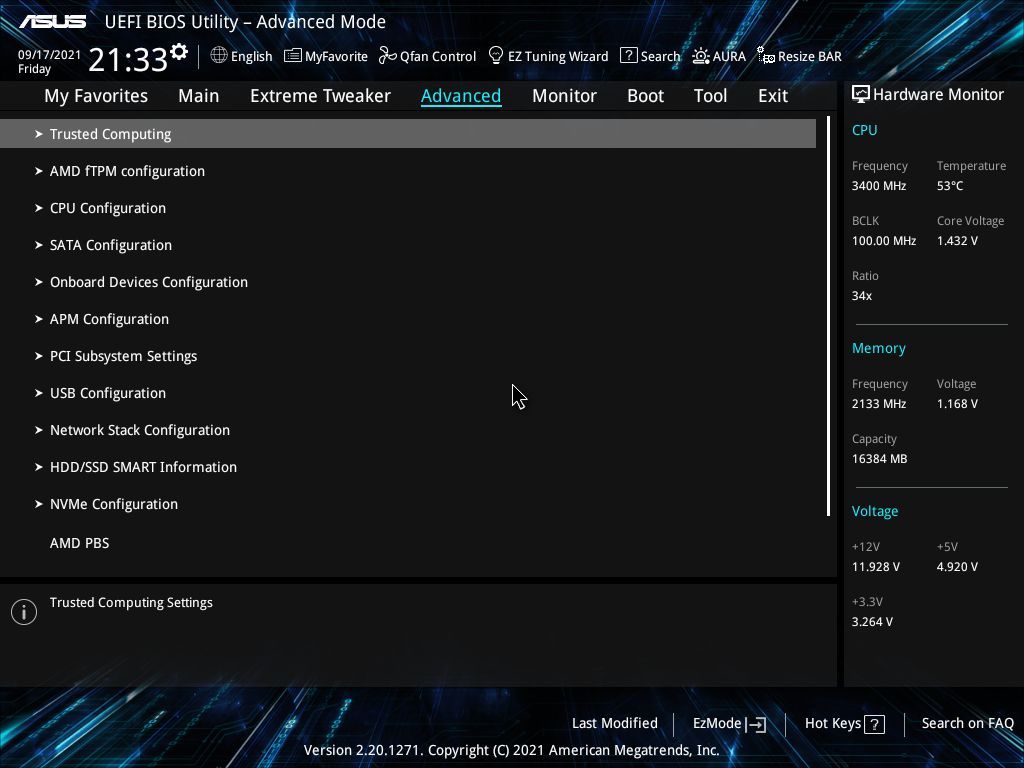Click the date 09/17/2021
Image resolution: width=1024 pixels, height=768 pixels.
pyautogui.click(x=49, y=55)
